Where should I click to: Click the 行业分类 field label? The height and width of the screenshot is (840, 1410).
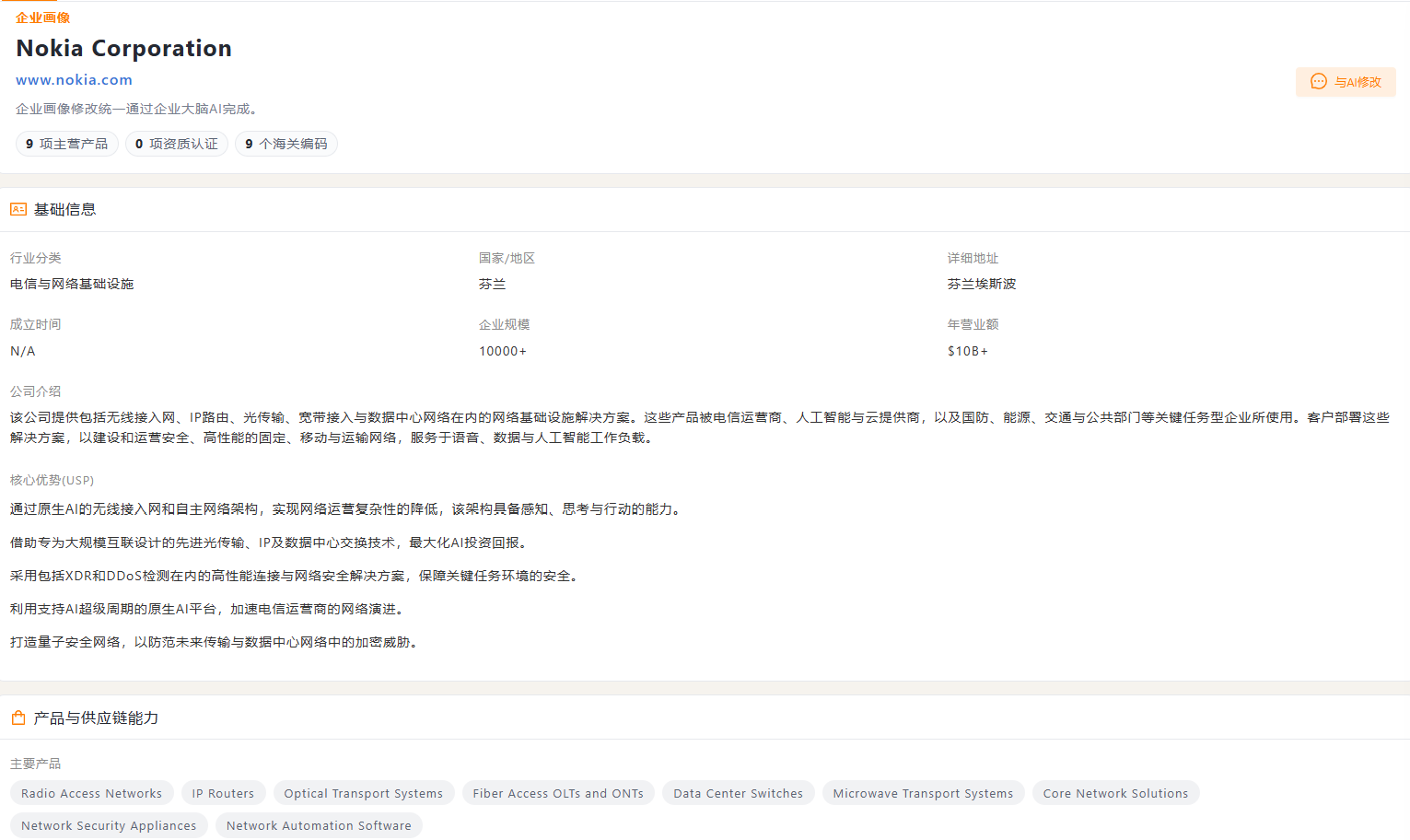[x=35, y=258]
